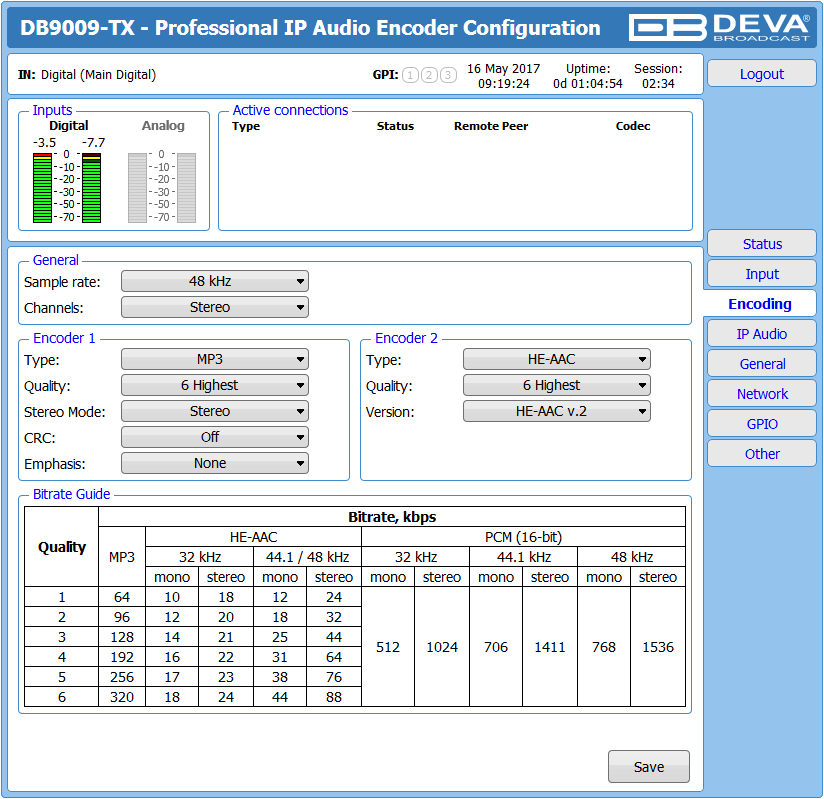Open the HE-AAC Version dropdown
Viewport: 824px width, 799px height.
[x=557, y=411]
